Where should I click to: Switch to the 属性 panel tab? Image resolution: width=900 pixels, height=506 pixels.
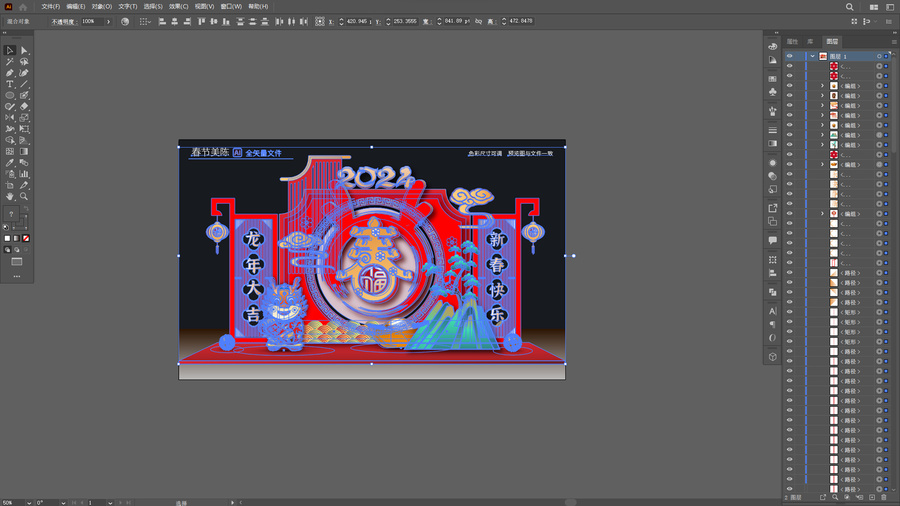pos(793,41)
